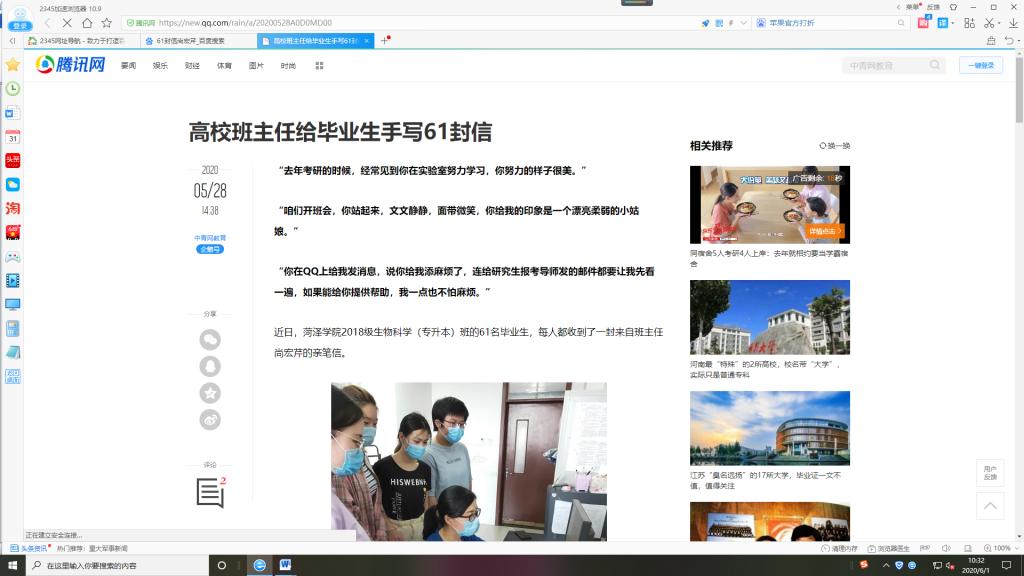
Task: Stop loading the page with the X button
Action: [67, 22]
